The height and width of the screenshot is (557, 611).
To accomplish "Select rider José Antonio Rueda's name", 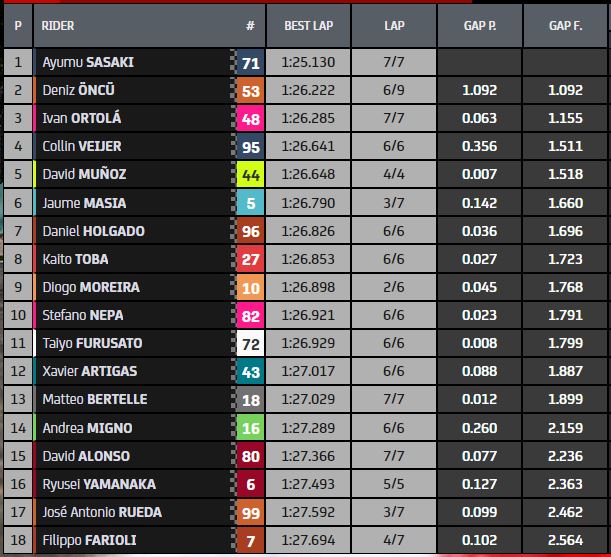I will point(102,512).
